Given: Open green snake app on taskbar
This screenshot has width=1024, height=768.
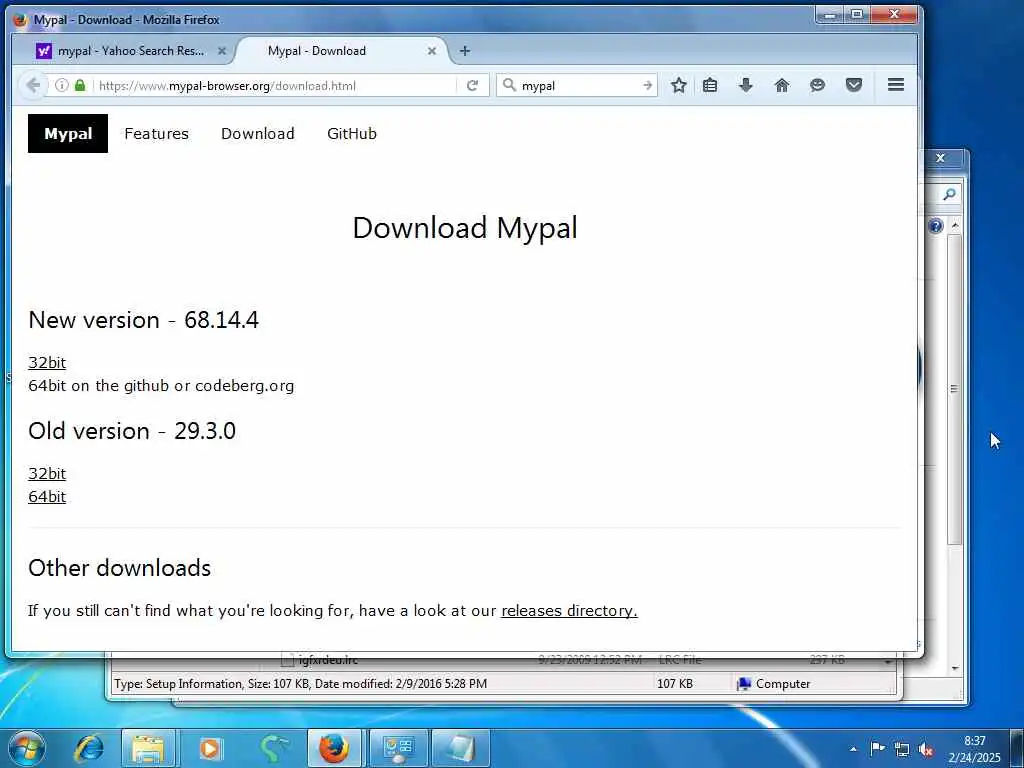Looking at the screenshot, I should [273, 748].
